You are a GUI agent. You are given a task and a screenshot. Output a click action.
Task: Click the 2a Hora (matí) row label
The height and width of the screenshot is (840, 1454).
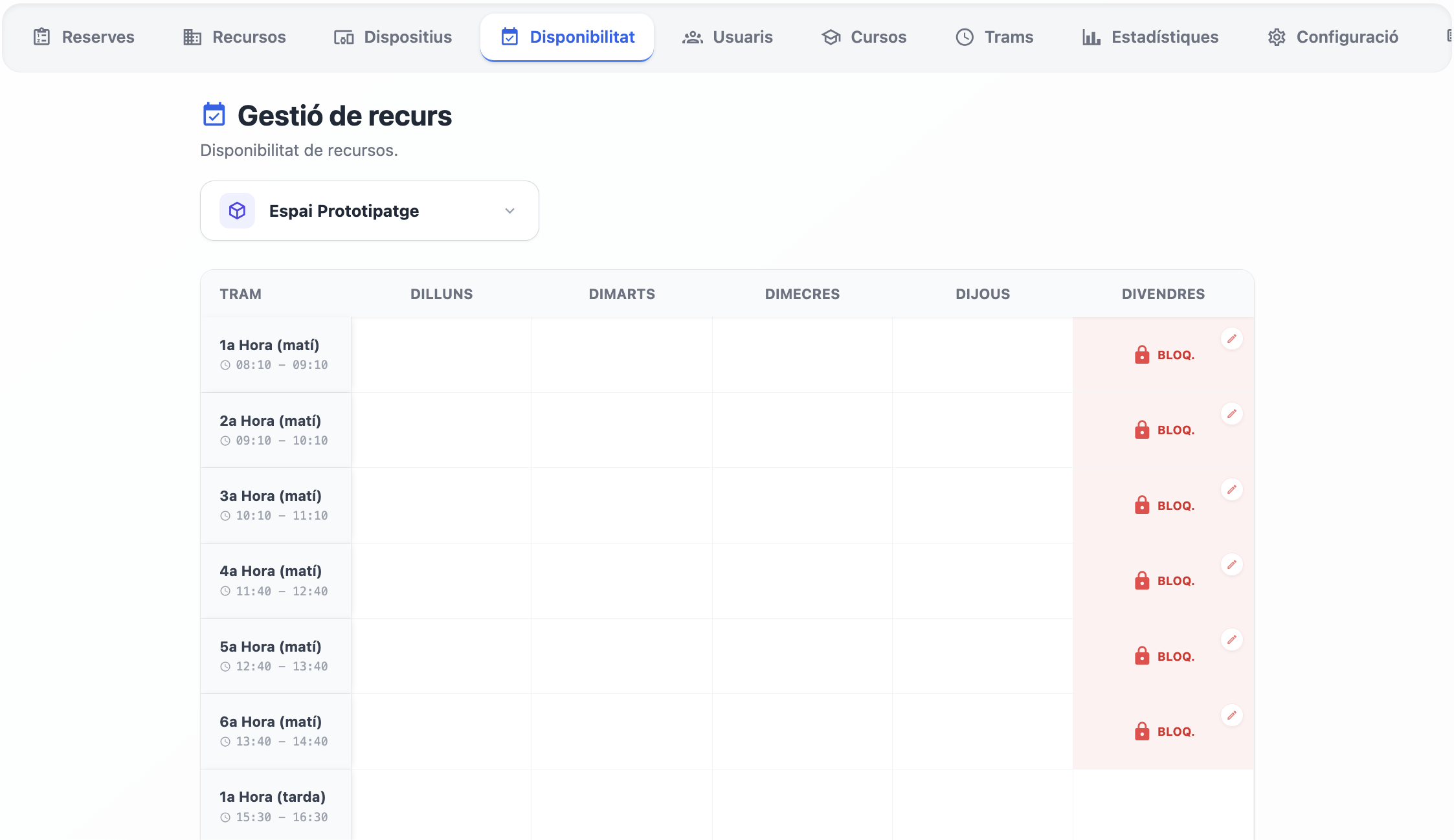click(271, 421)
